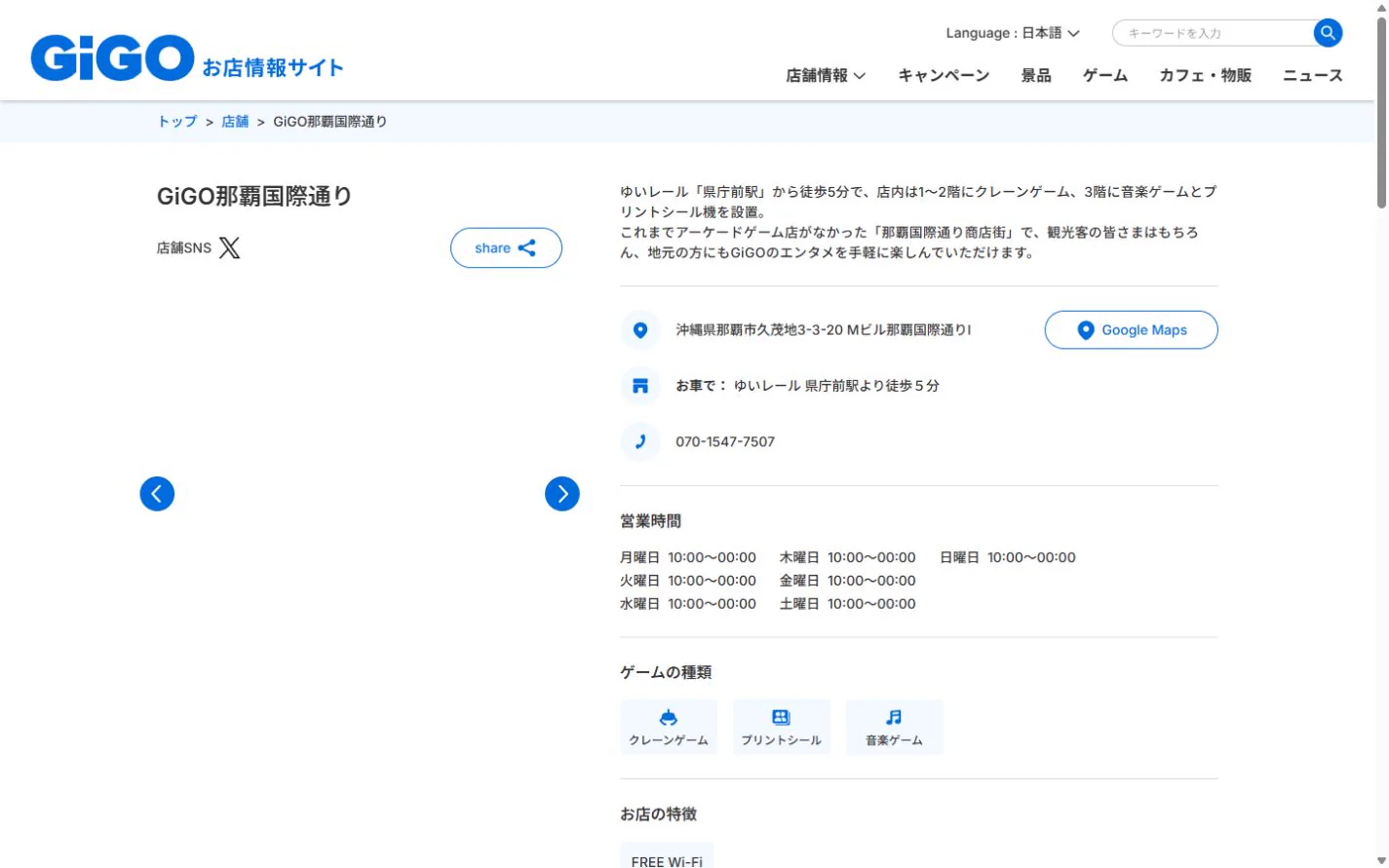This screenshot has height=868, width=1389.
Task: Expand the 店舗情報 menu
Action: (x=826, y=75)
